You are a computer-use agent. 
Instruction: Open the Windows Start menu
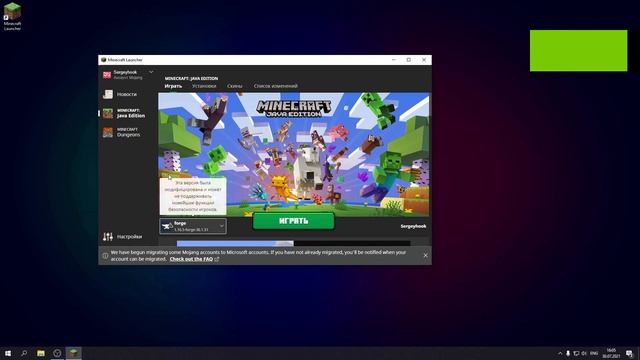(x=8, y=353)
